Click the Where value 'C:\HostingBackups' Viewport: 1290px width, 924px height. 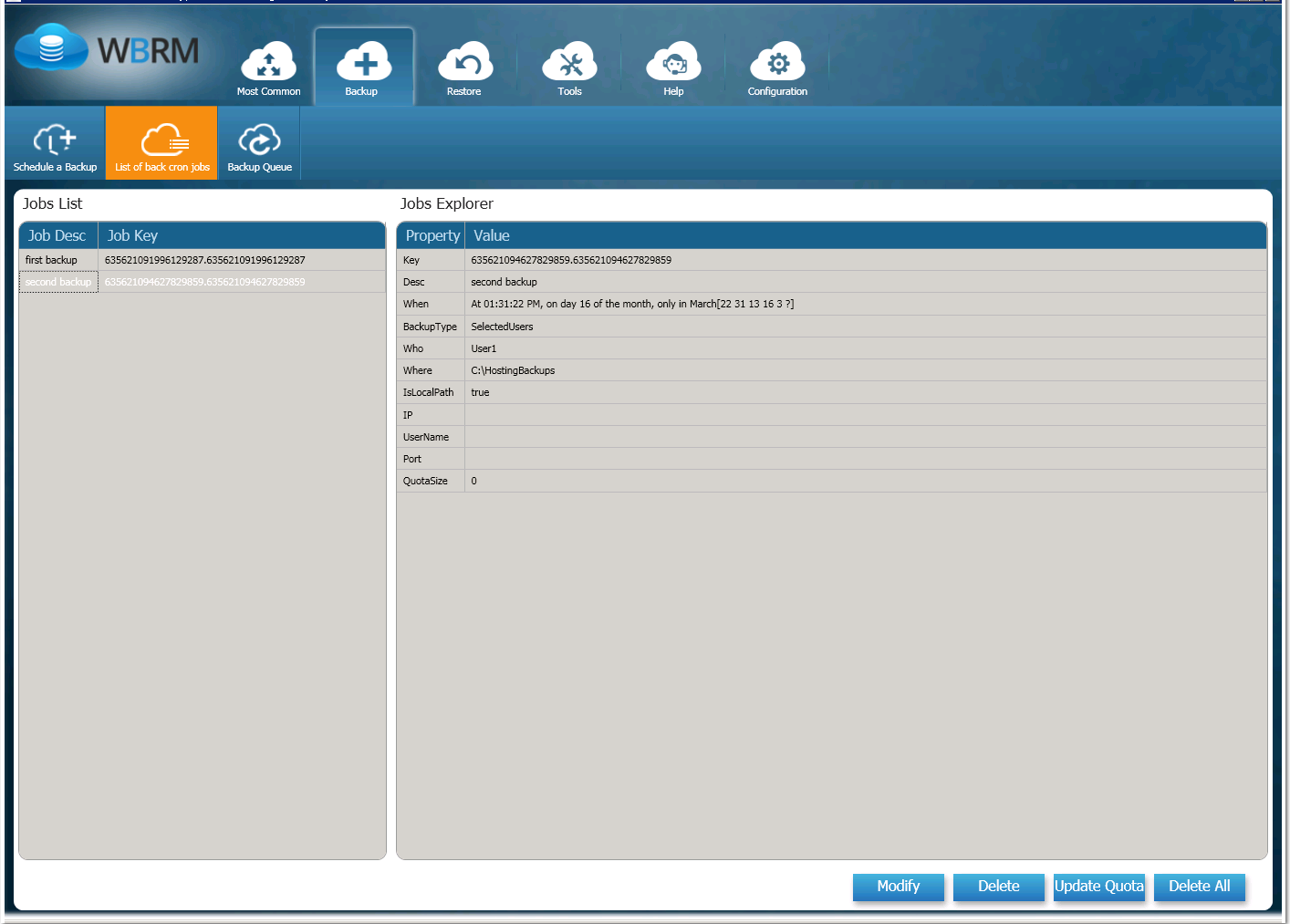coord(513,370)
